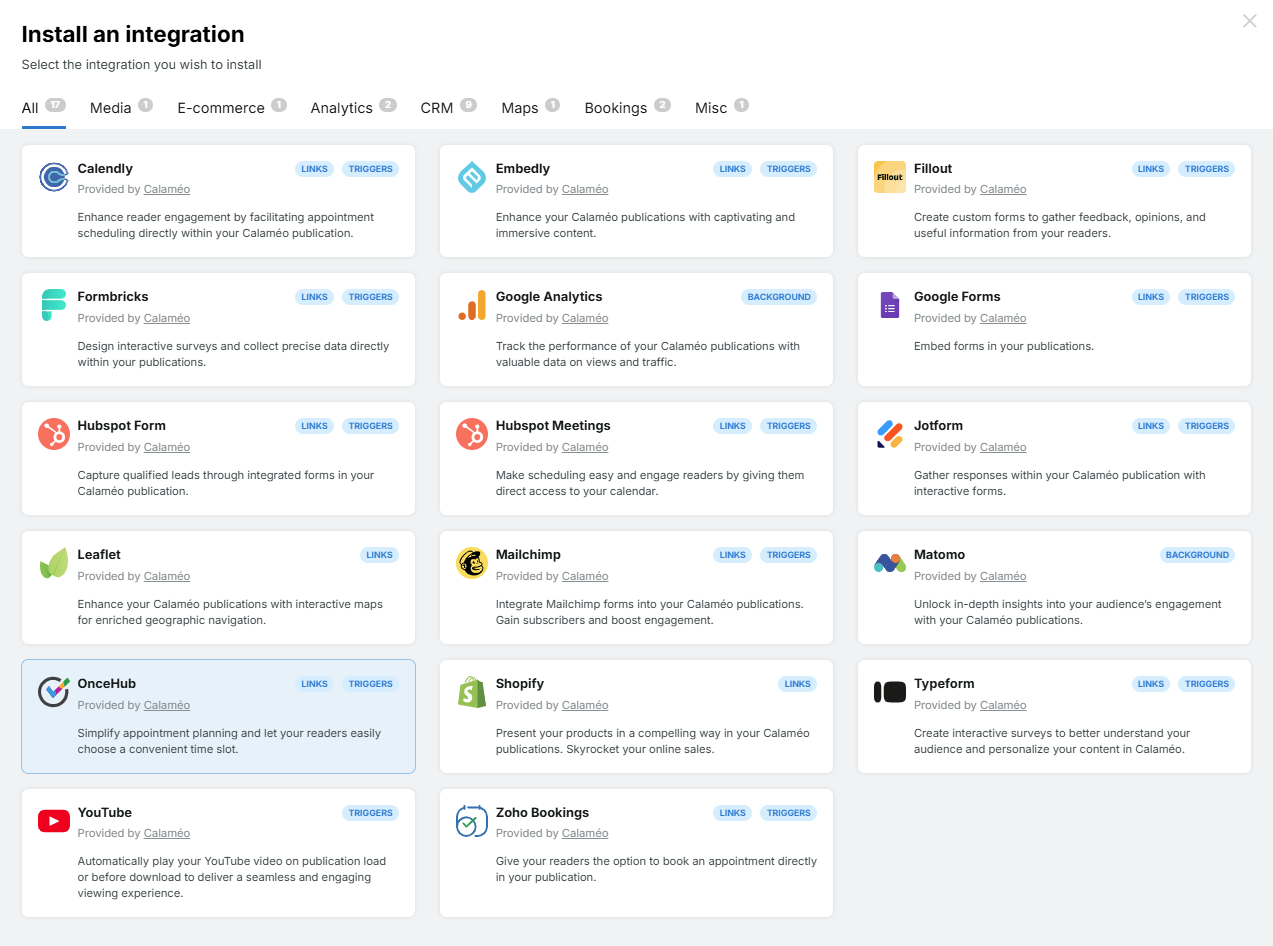Screen dimensions: 1273x946
Task: Open the Calaméo link under Typeform
Action: (x=1003, y=706)
